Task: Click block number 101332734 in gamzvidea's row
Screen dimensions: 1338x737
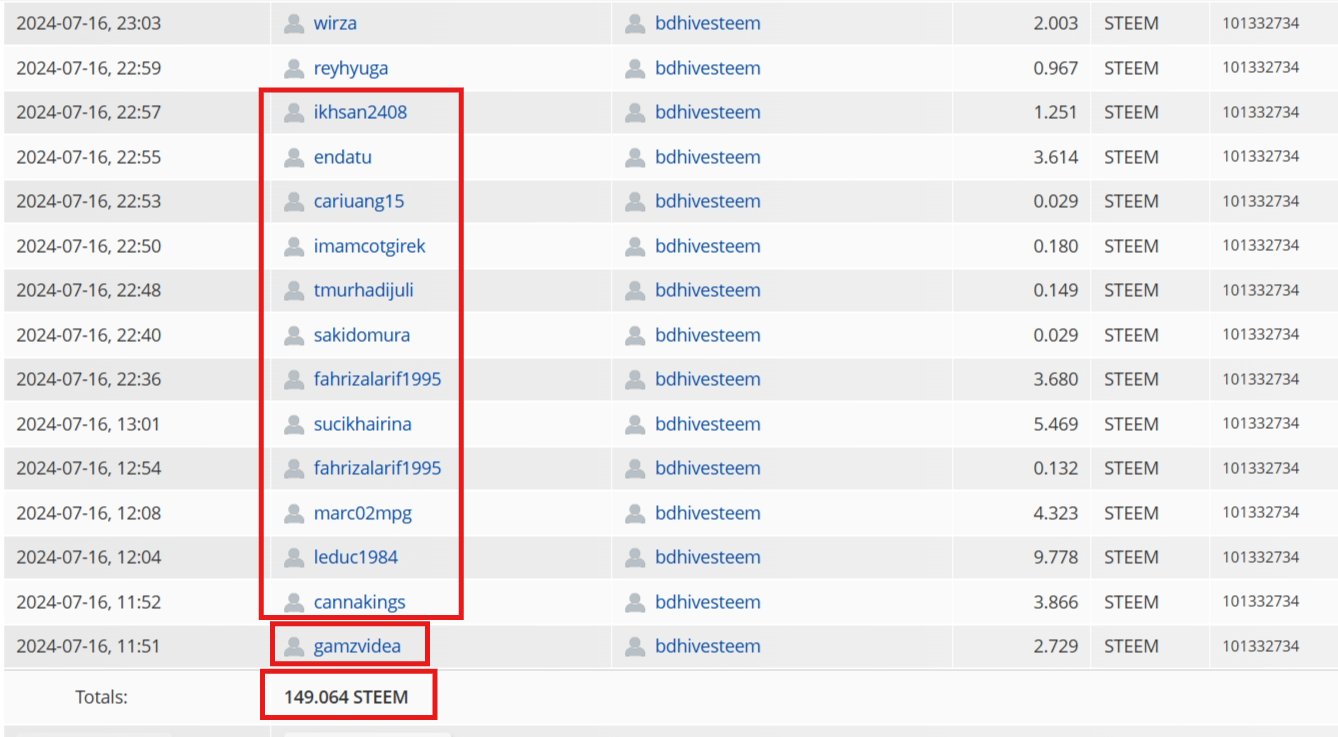Action: click(1261, 646)
